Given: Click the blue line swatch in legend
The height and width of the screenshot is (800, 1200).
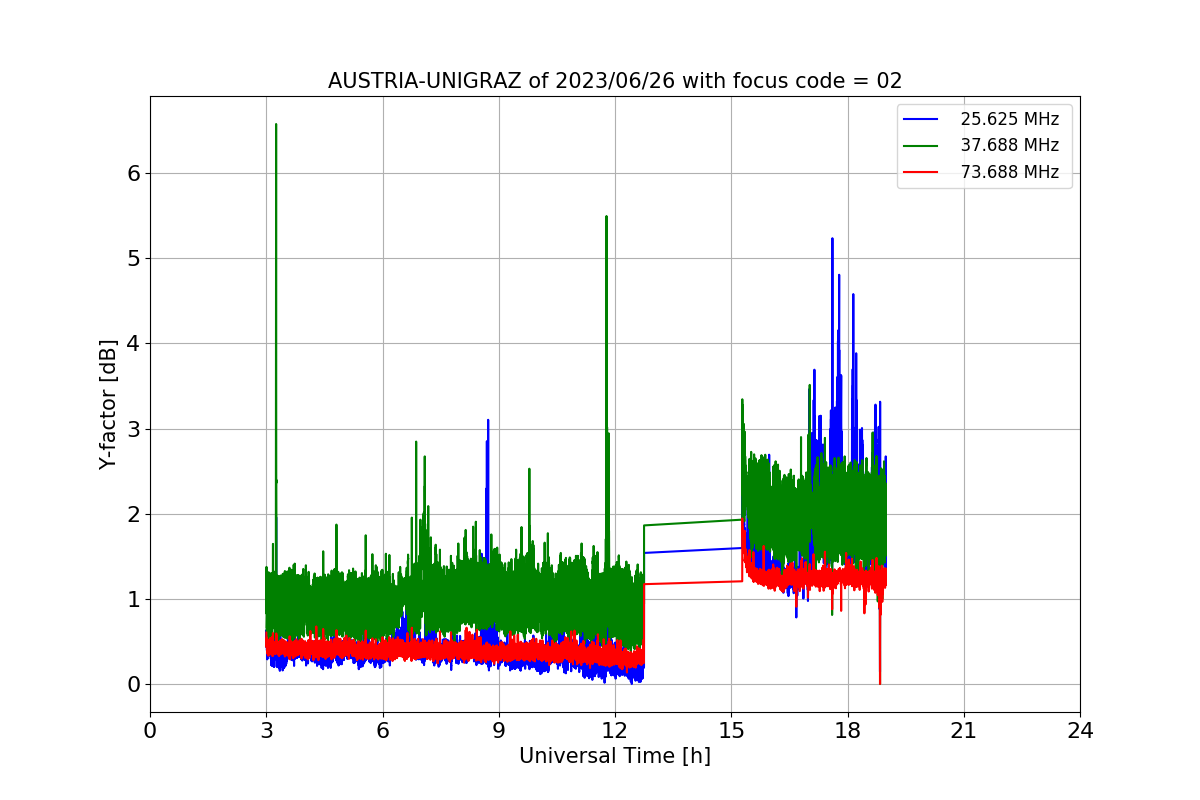Looking at the screenshot, I should pyautogui.click(x=921, y=119).
